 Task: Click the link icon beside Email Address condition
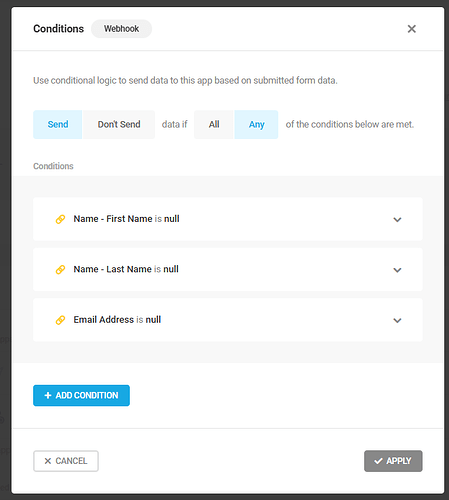60,320
